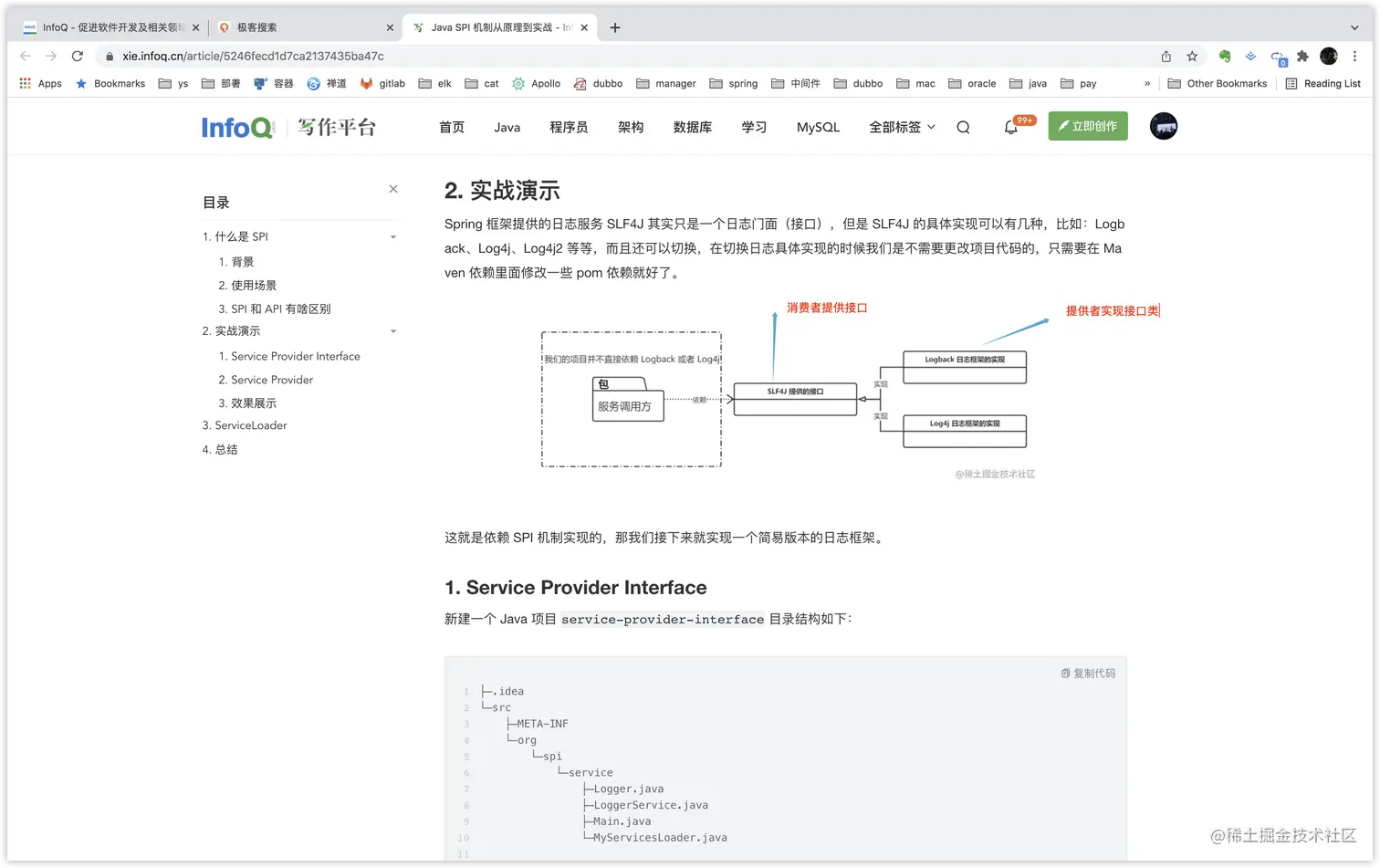Jump to 背景 in the table of contents
Viewport: 1380px width, 868px height.
pos(236,262)
